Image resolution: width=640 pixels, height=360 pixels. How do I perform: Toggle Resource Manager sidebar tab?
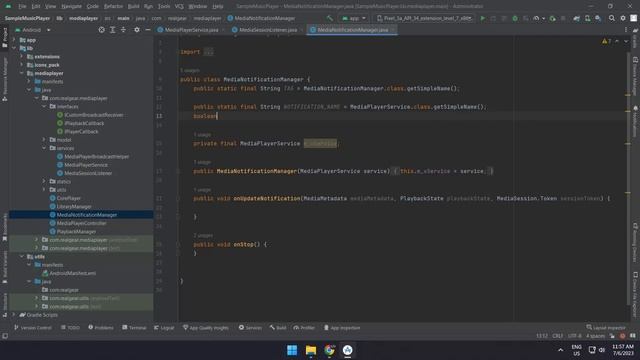(x=4, y=79)
